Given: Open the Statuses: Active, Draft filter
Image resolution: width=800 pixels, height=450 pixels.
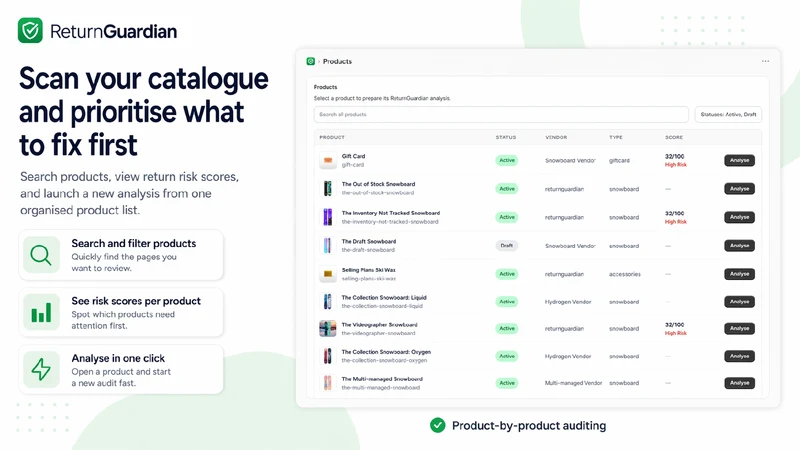Looking at the screenshot, I should click(x=728, y=114).
